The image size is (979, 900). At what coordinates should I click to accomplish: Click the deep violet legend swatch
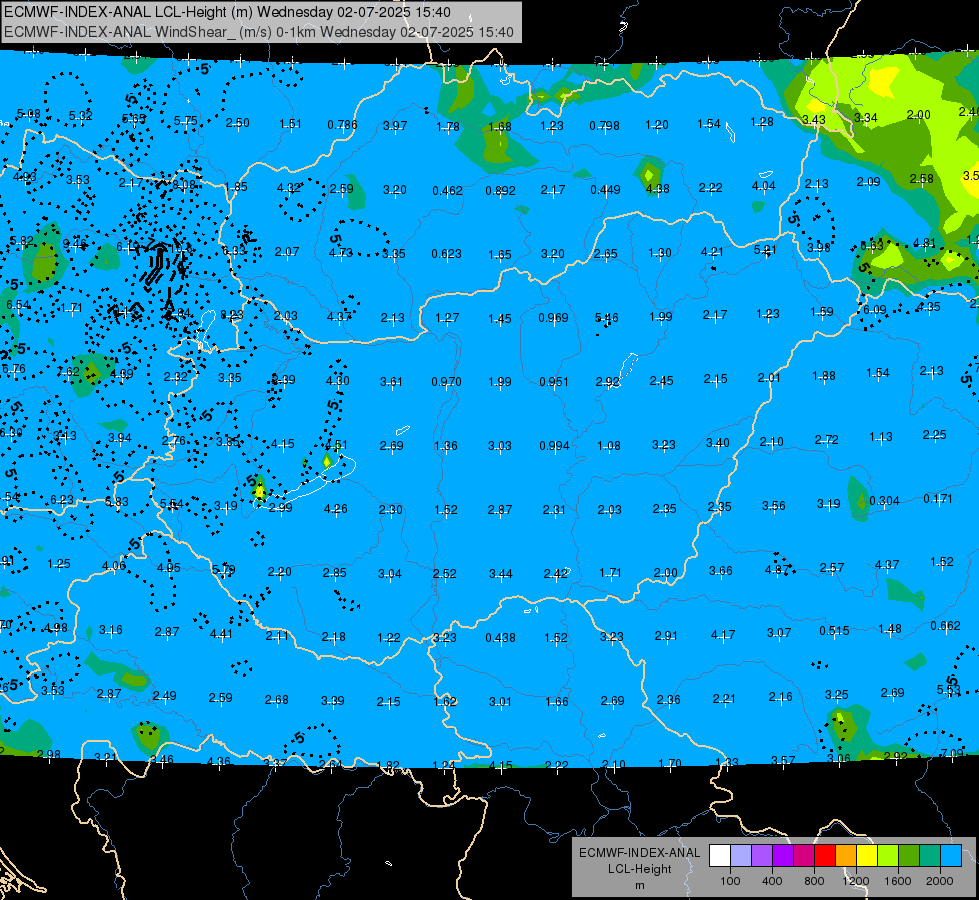pos(783,855)
